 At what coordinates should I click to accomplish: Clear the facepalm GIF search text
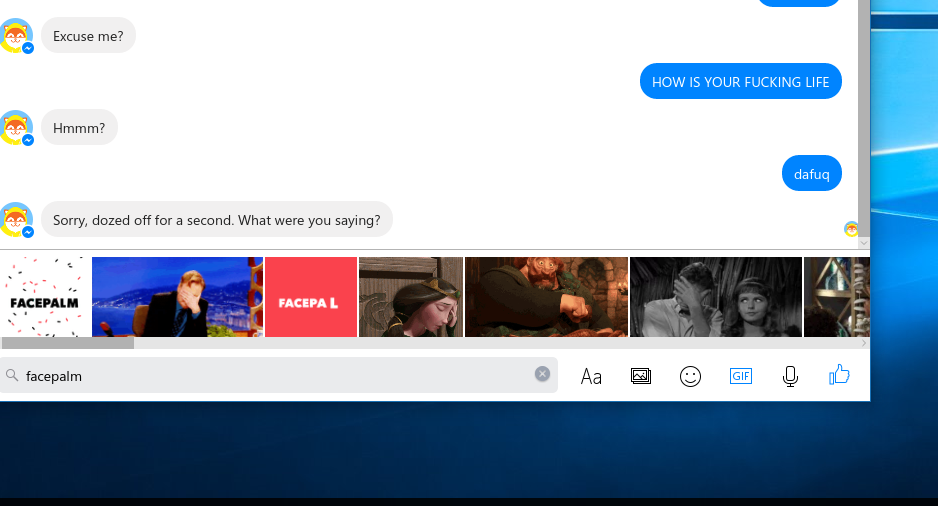[542, 374]
